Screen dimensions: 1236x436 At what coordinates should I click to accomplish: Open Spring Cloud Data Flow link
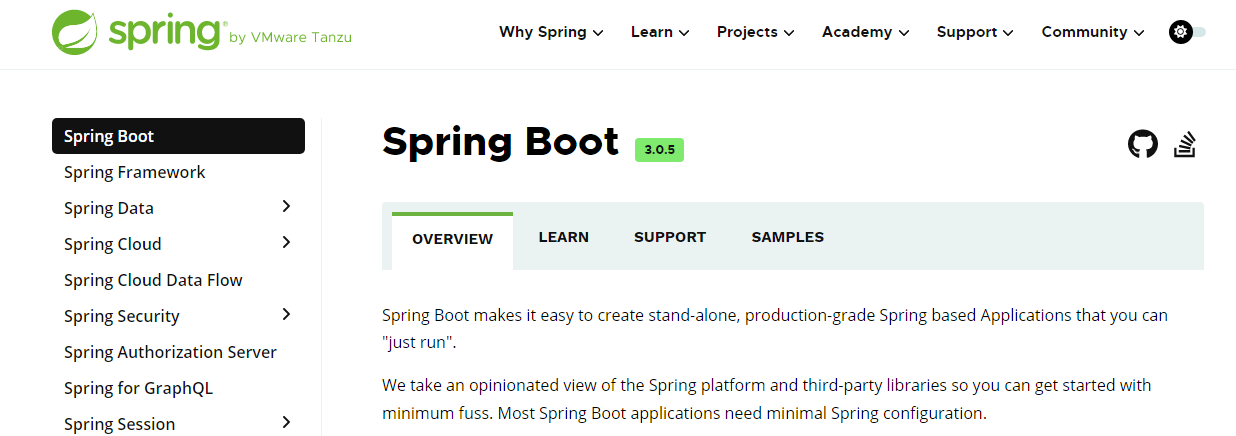(153, 280)
